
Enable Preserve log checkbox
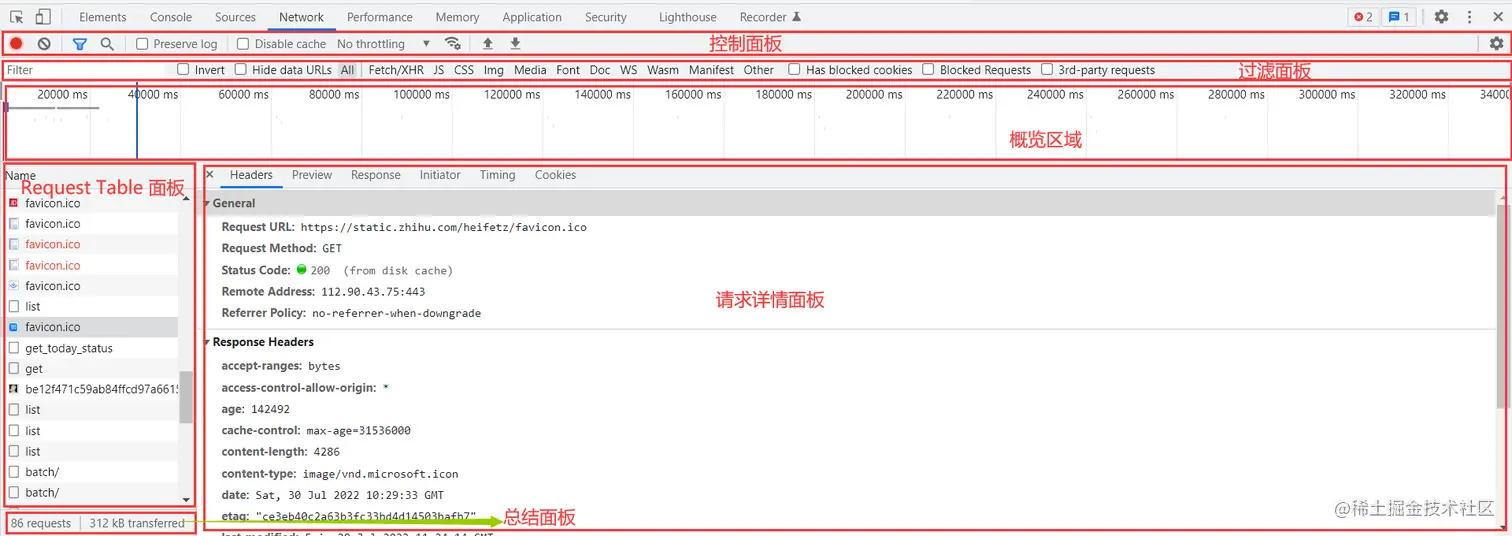point(142,44)
